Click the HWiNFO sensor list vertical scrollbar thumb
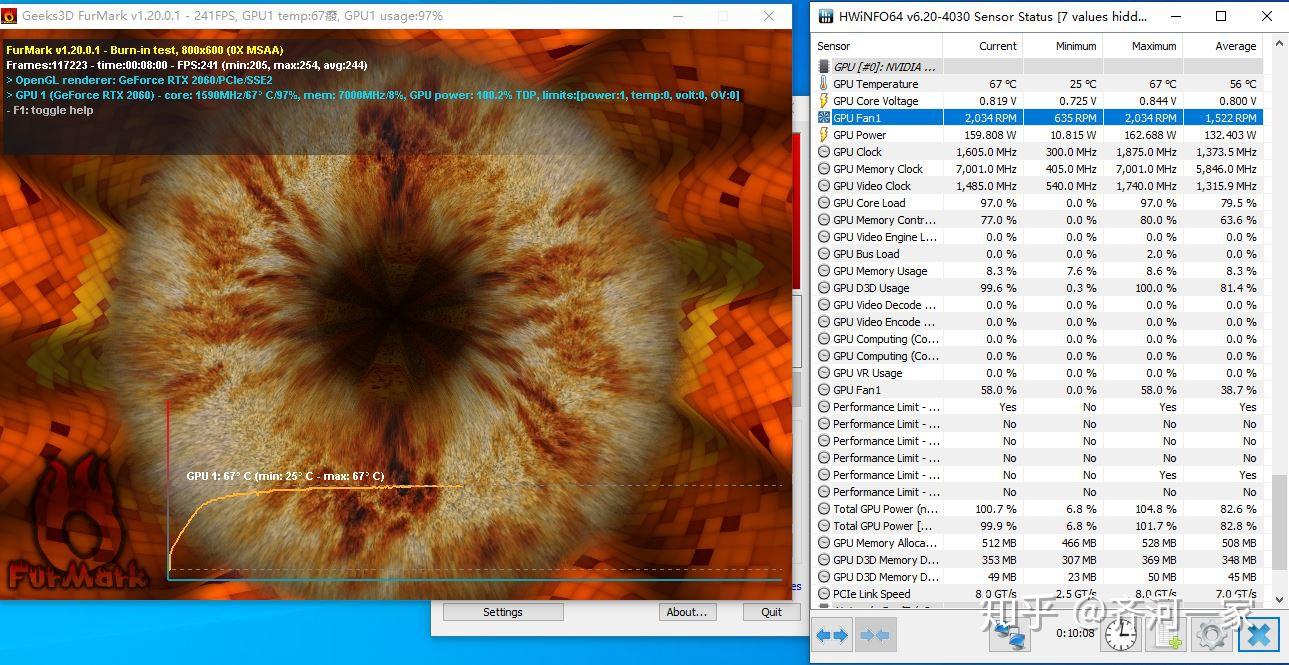The height and width of the screenshot is (665, 1289). pos(1279,521)
